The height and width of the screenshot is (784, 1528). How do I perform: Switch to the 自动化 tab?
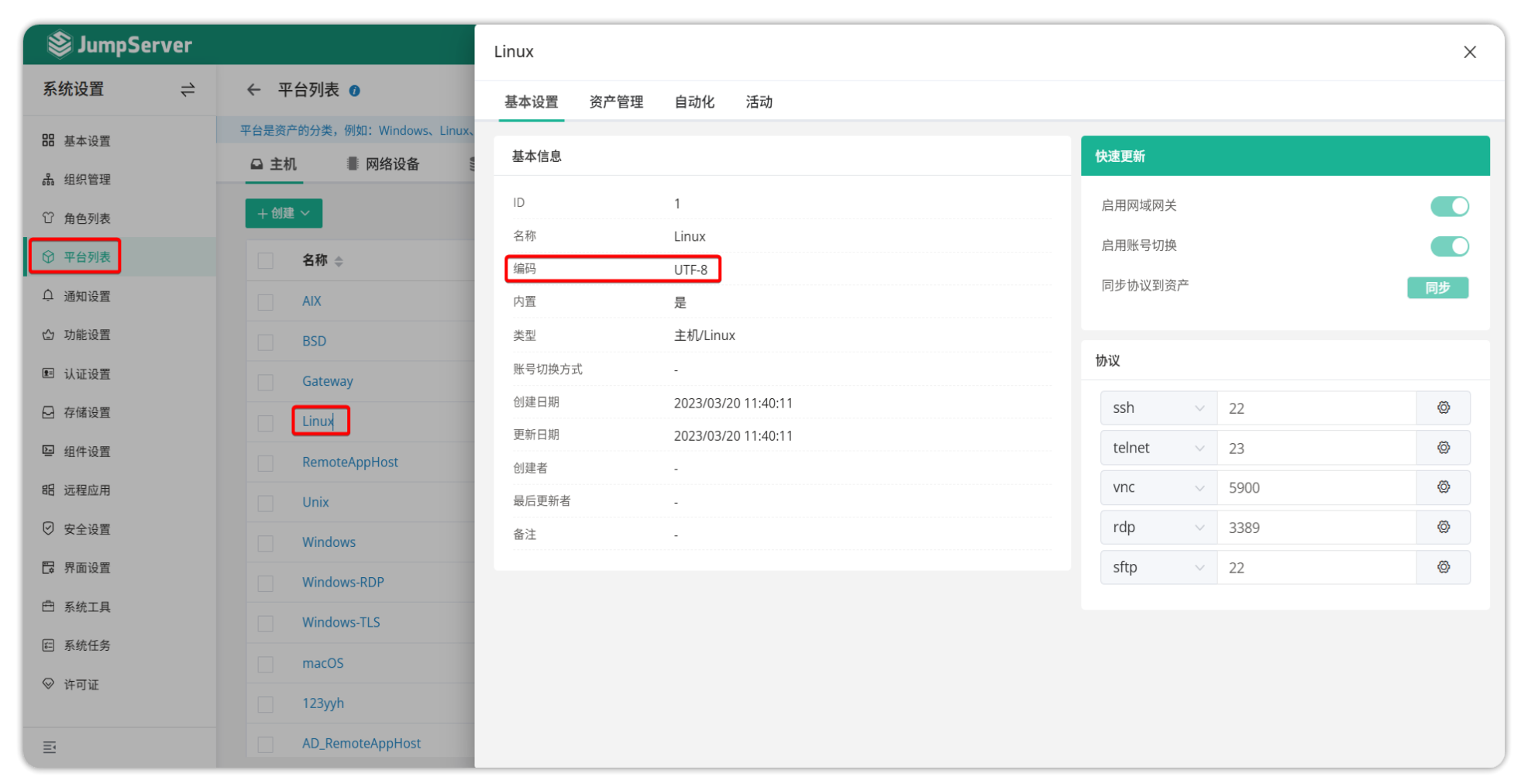(694, 101)
